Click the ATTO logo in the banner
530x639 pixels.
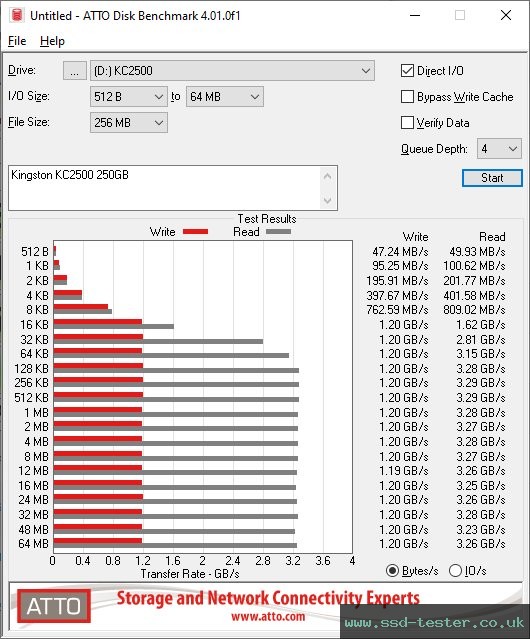click(54, 606)
